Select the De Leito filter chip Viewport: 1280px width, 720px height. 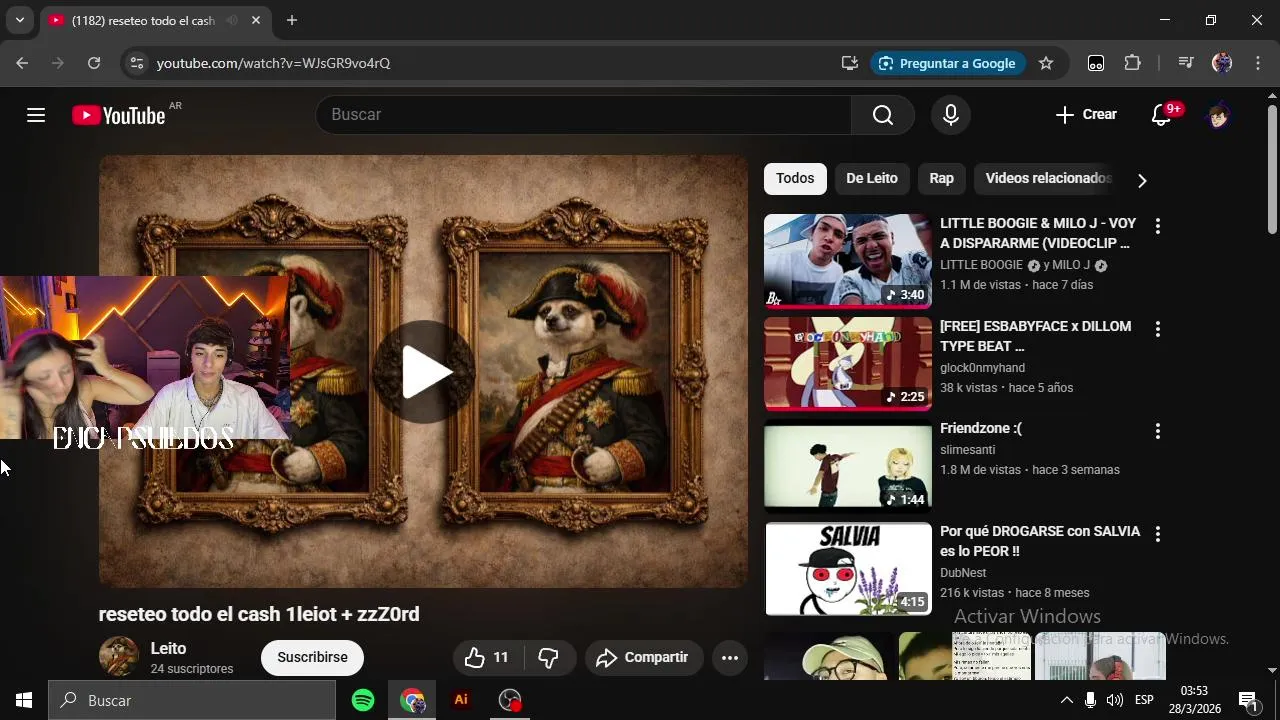click(x=872, y=178)
